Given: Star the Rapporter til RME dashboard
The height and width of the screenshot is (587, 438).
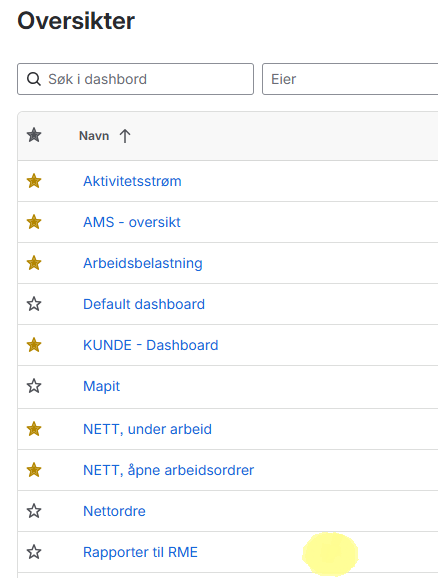Looking at the screenshot, I should [x=34, y=552].
